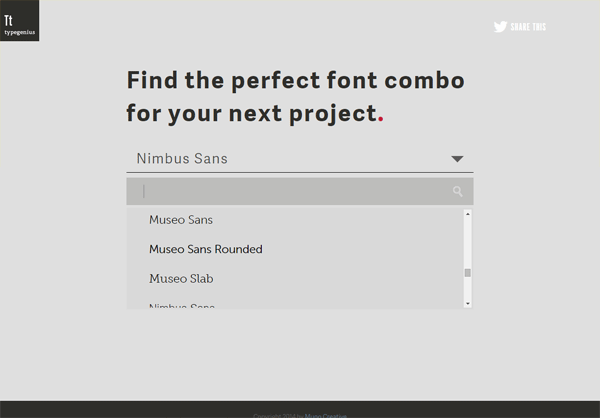
Task: Collapse the font dropdown arrow
Action: (457, 158)
